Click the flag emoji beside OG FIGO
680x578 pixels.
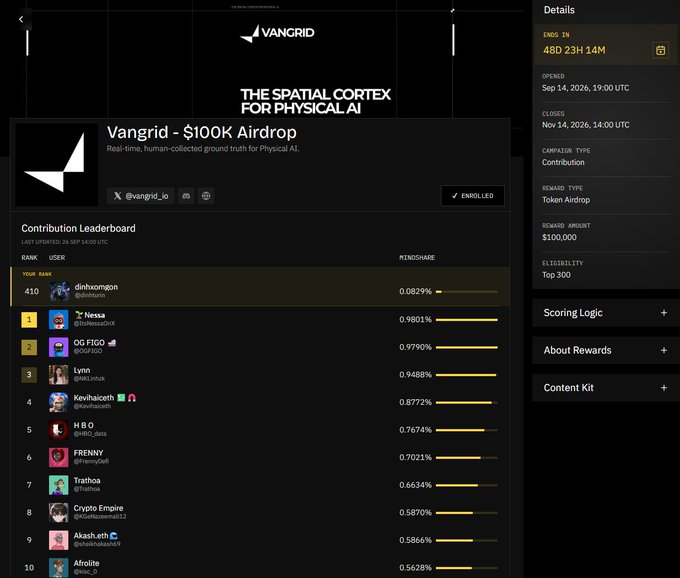pyautogui.click(x=112, y=343)
